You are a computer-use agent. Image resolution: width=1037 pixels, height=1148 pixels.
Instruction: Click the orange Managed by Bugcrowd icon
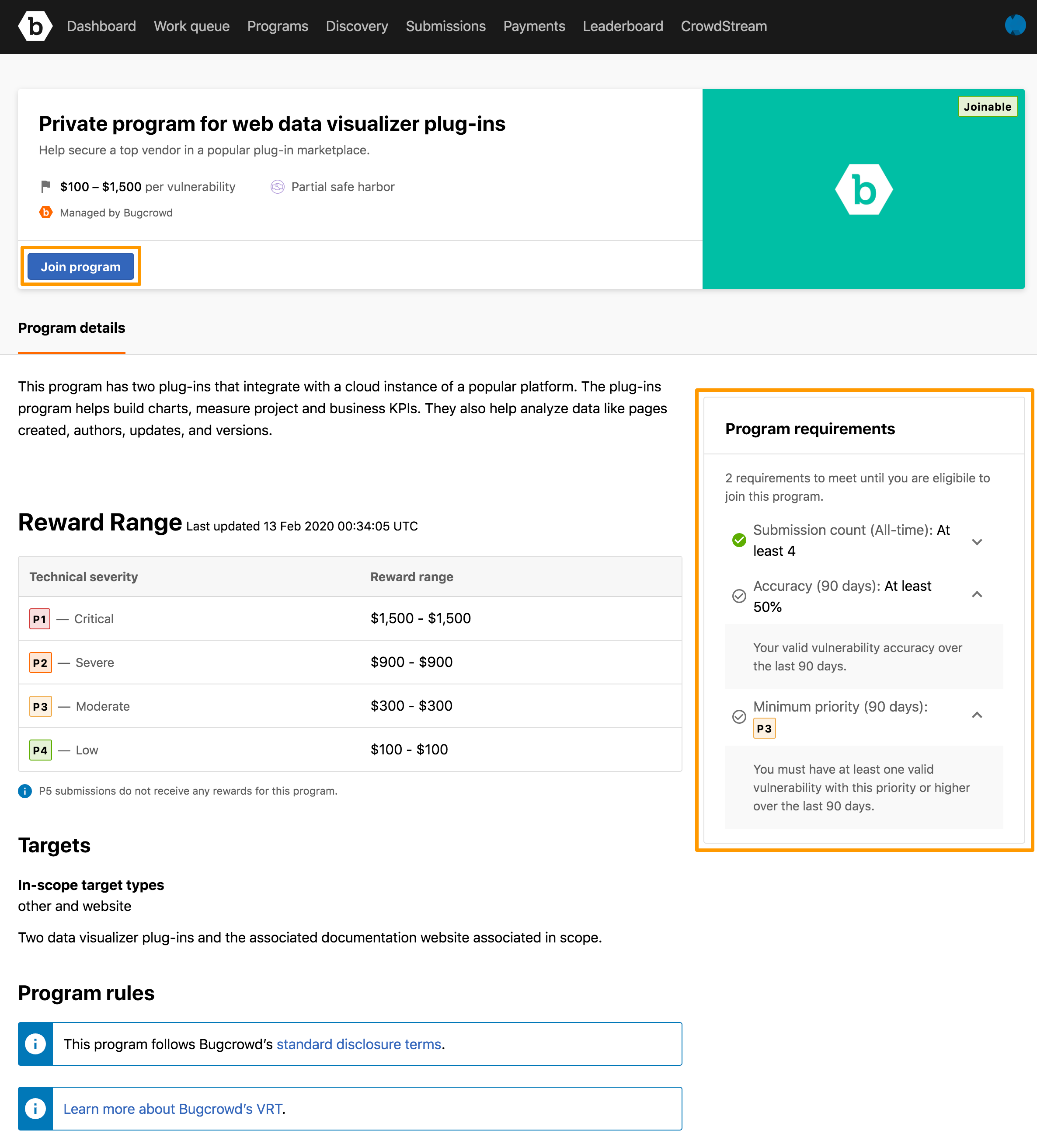tap(45, 213)
